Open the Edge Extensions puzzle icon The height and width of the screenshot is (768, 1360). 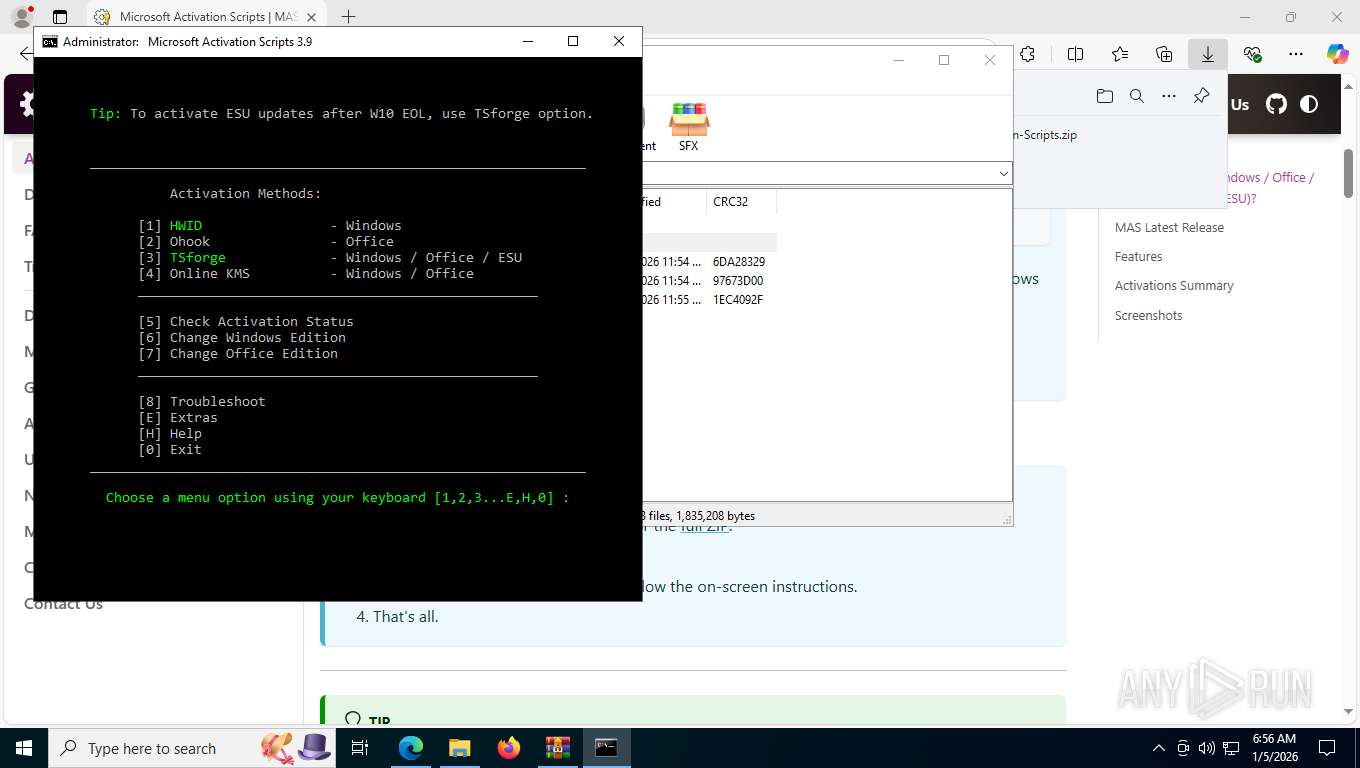(1027, 54)
